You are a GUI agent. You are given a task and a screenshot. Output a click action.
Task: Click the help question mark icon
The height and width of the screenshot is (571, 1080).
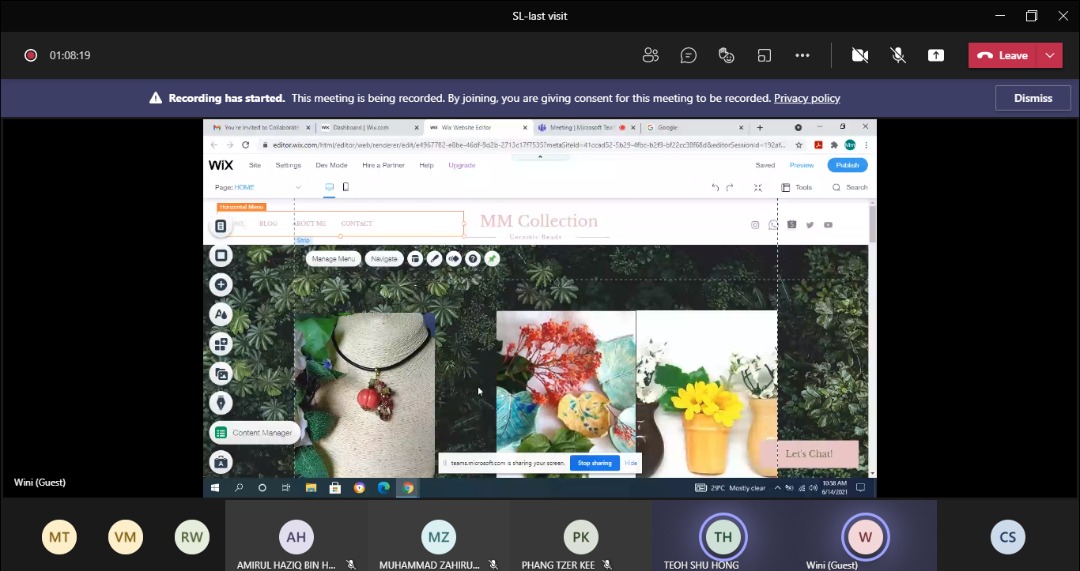[472, 258]
